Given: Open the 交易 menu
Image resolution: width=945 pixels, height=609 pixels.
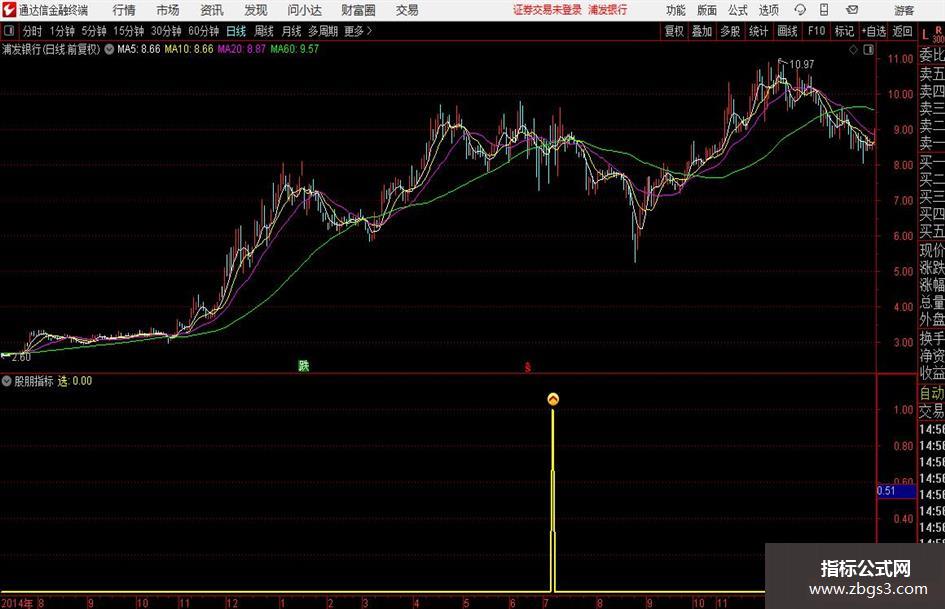Looking at the screenshot, I should (407, 10).
